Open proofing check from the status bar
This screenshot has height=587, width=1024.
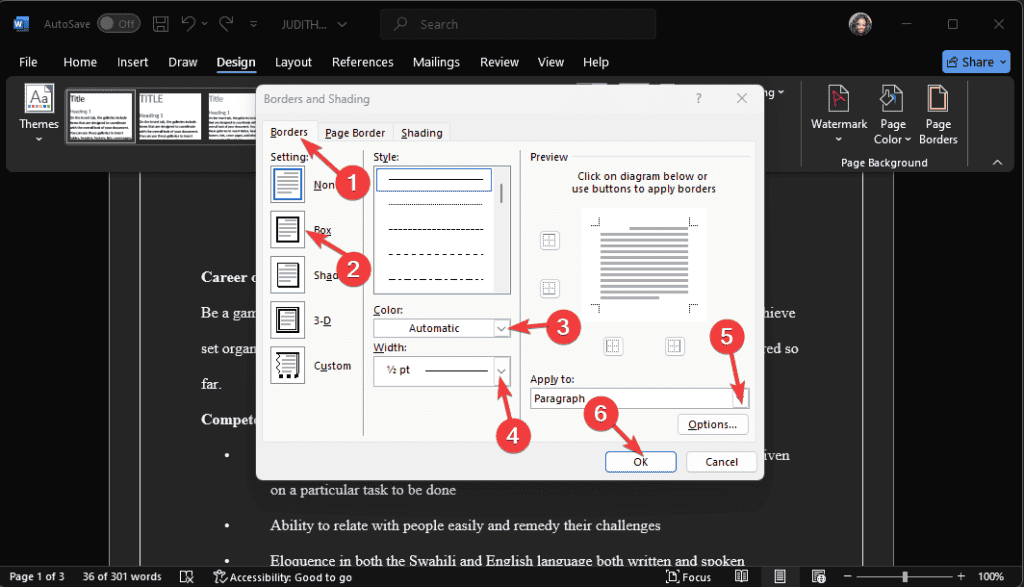[x=186, y=577]
